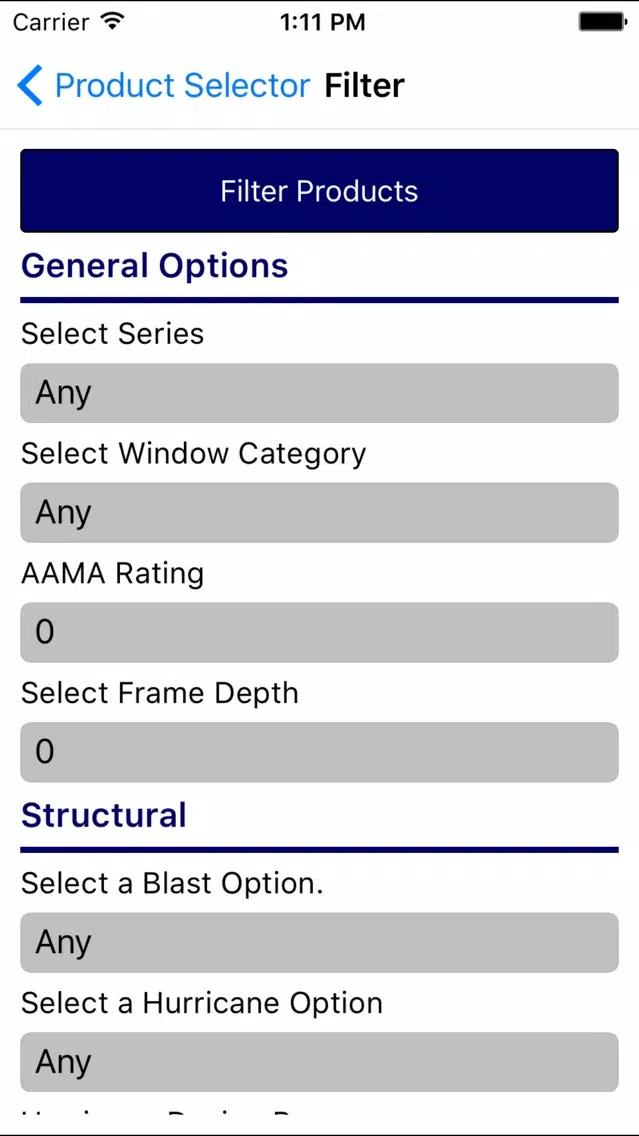639x1136 pixels.
Task: Tap the Carrier text in status bar
Action: point(53,22)
